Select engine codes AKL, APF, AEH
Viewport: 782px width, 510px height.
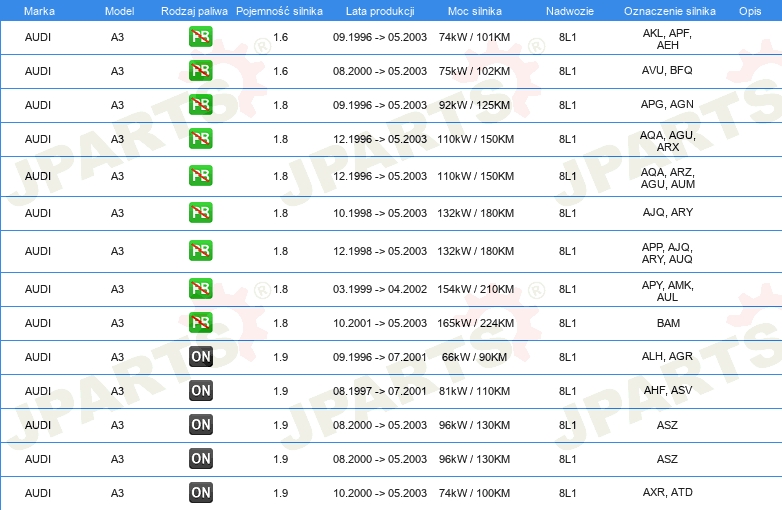(667, 39)
